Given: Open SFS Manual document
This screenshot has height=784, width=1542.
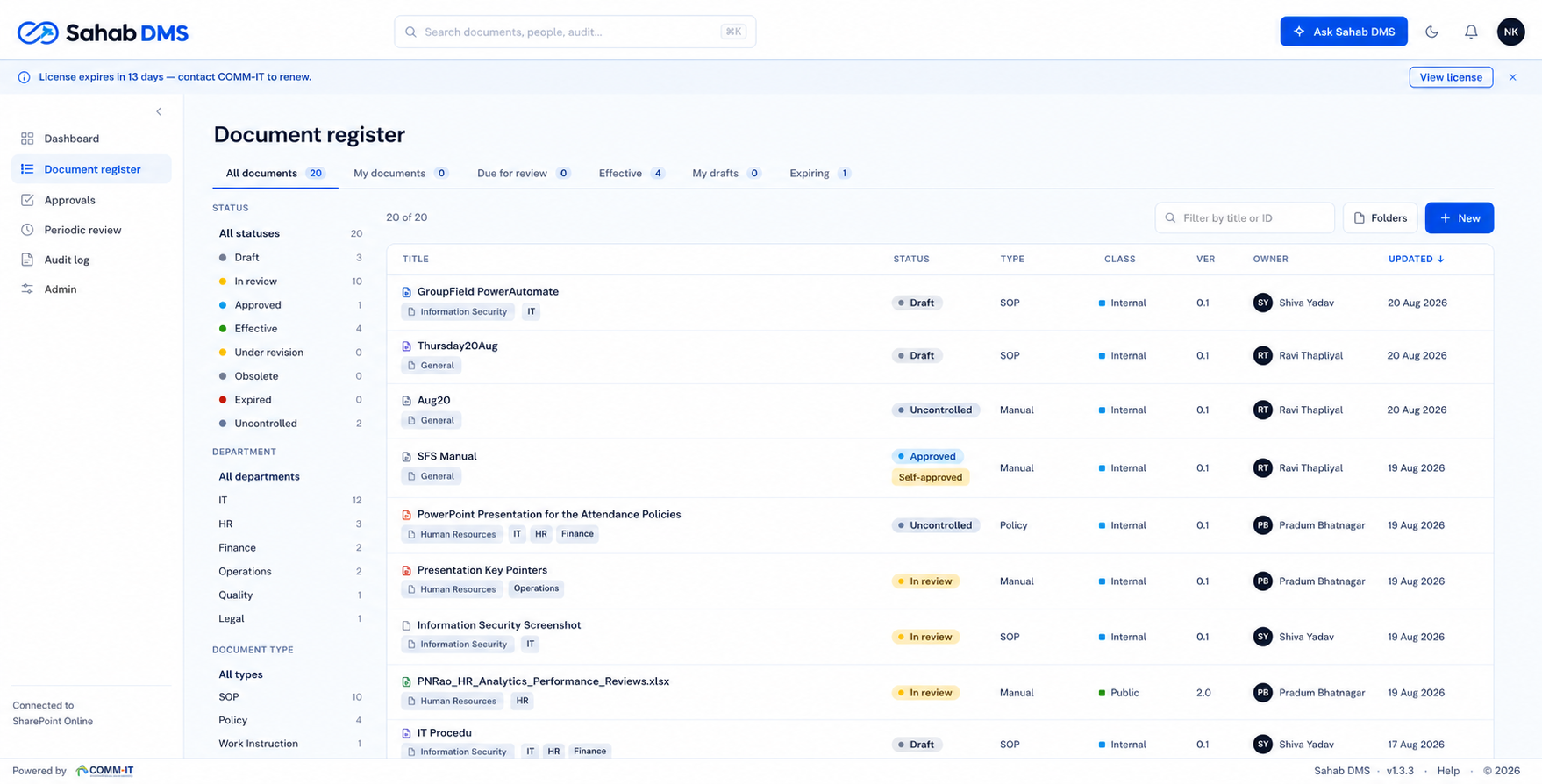Looking at the screenshot, I should click(446, 456).
